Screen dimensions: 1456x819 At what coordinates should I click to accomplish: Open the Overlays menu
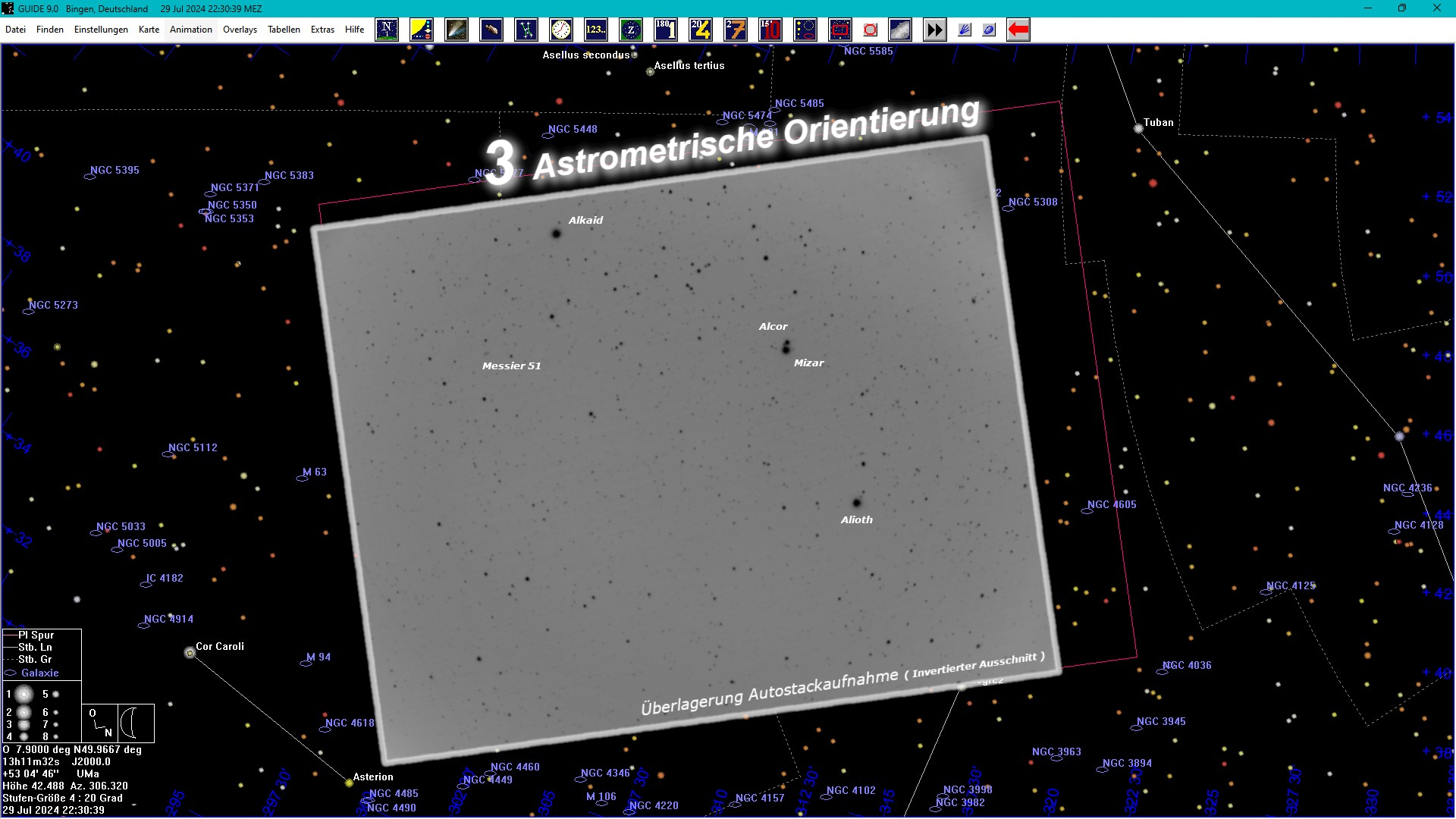(x=240, y=30)
